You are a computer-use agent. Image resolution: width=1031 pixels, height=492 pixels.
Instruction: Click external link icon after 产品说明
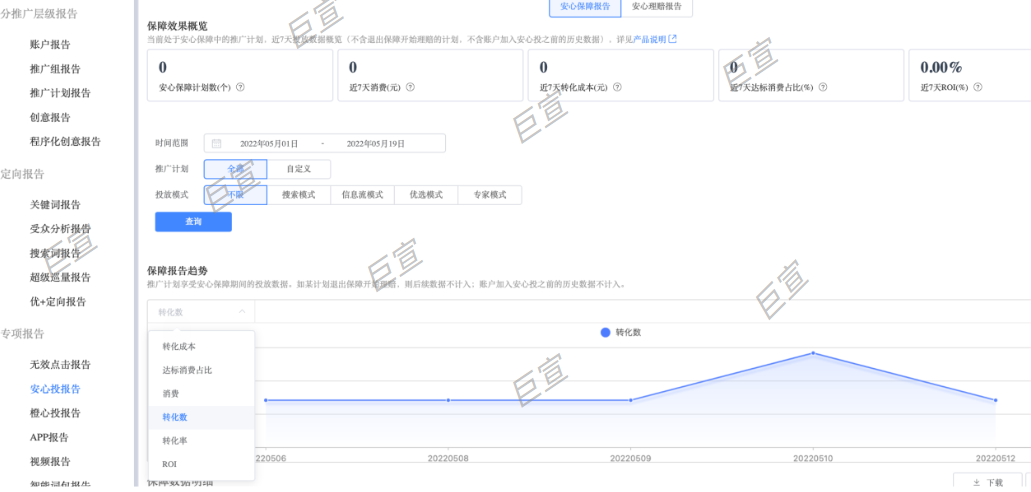(672, 39)
